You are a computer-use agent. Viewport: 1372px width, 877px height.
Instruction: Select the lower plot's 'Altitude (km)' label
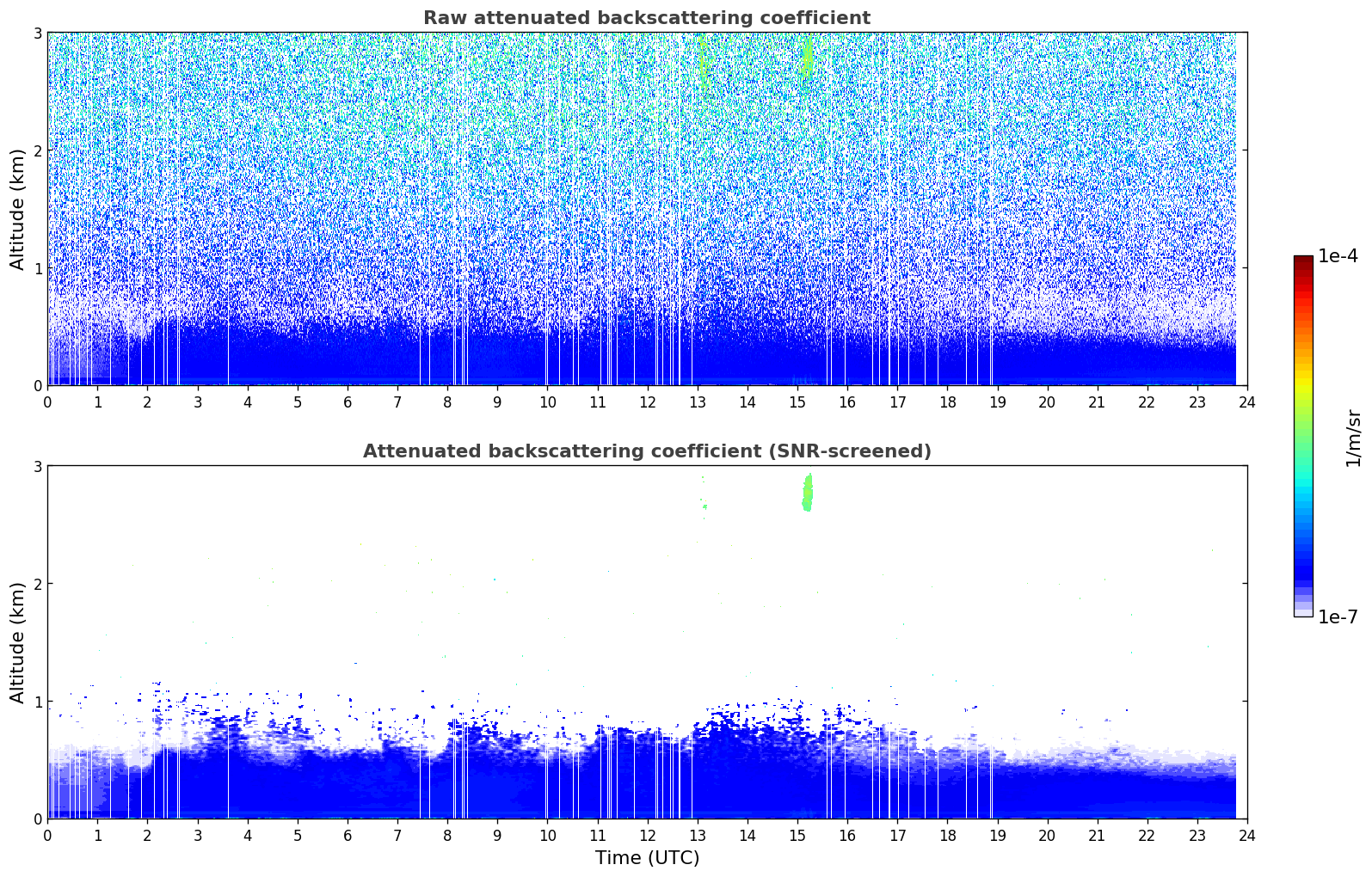(x=17, y=642)
